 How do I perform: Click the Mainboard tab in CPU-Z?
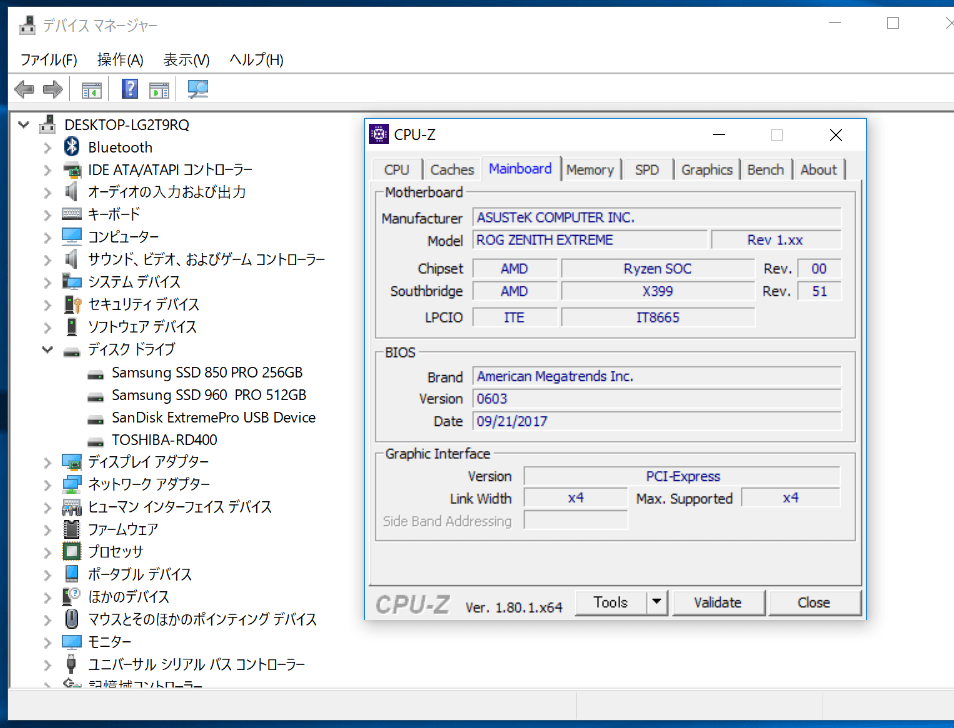(x=520, y=168)
